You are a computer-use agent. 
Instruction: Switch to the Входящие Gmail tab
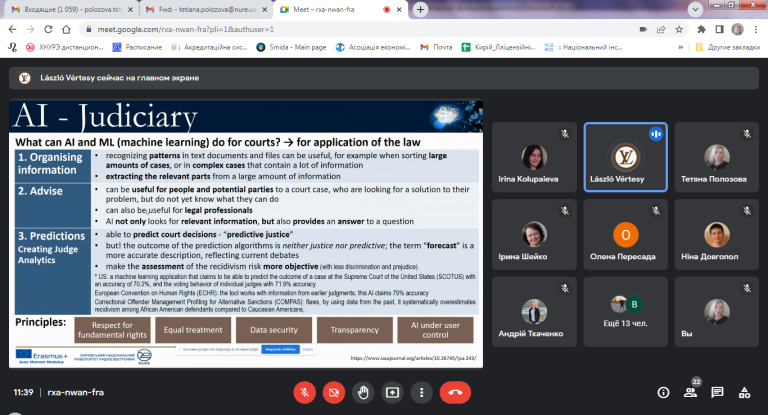pyautogui.click(x=72, y=9)
